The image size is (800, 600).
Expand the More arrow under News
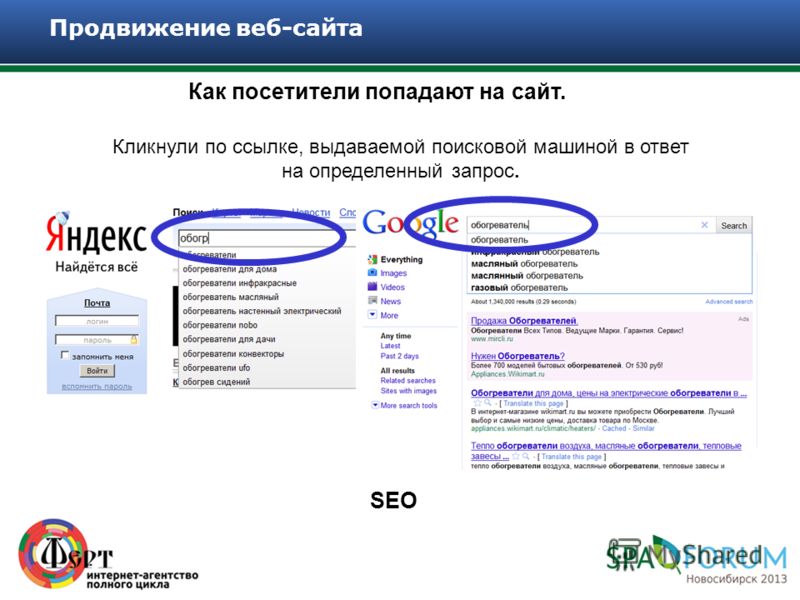point(372,315)
